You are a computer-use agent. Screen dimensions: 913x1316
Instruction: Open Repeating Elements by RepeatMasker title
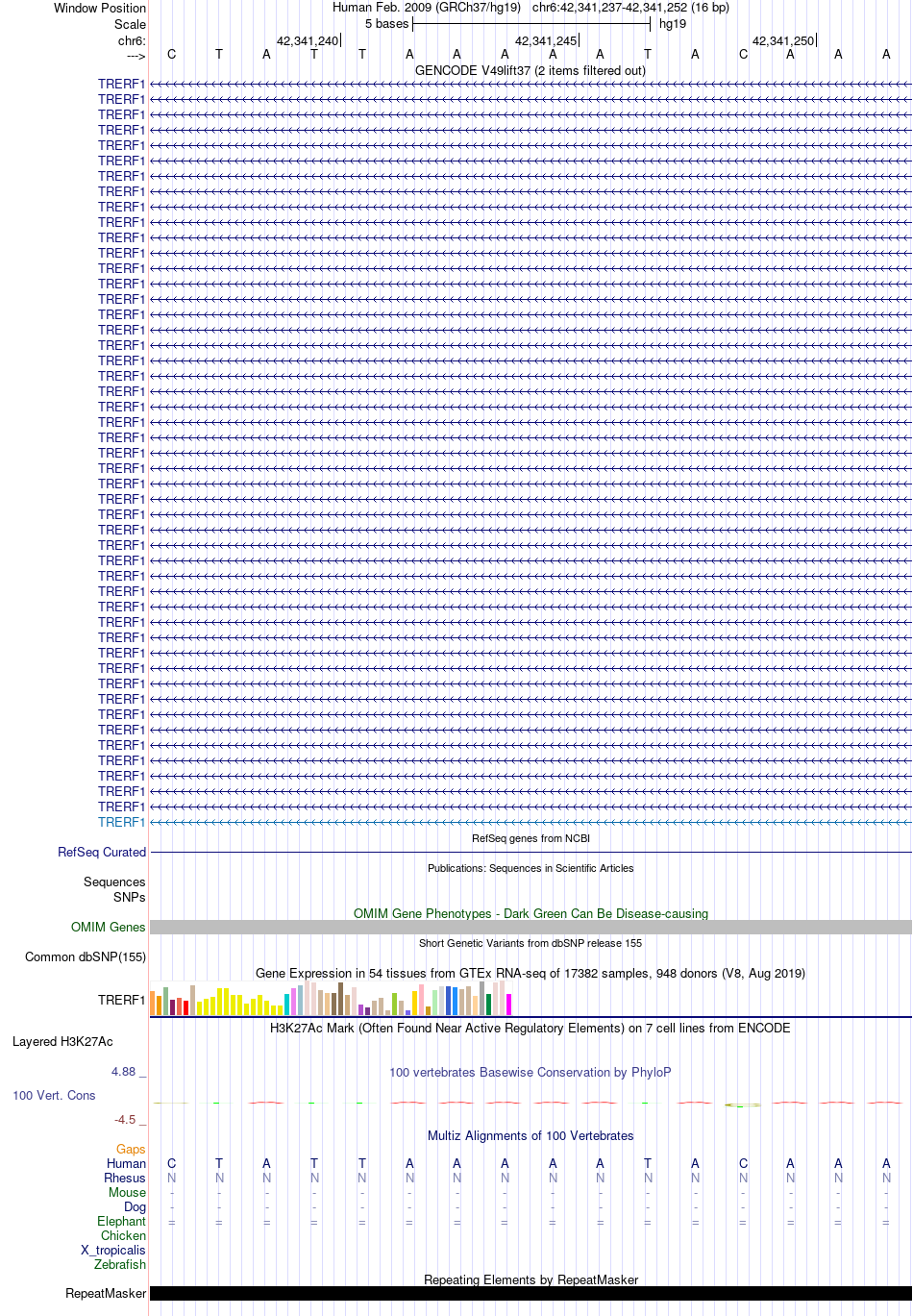(x=531, y=1279)
